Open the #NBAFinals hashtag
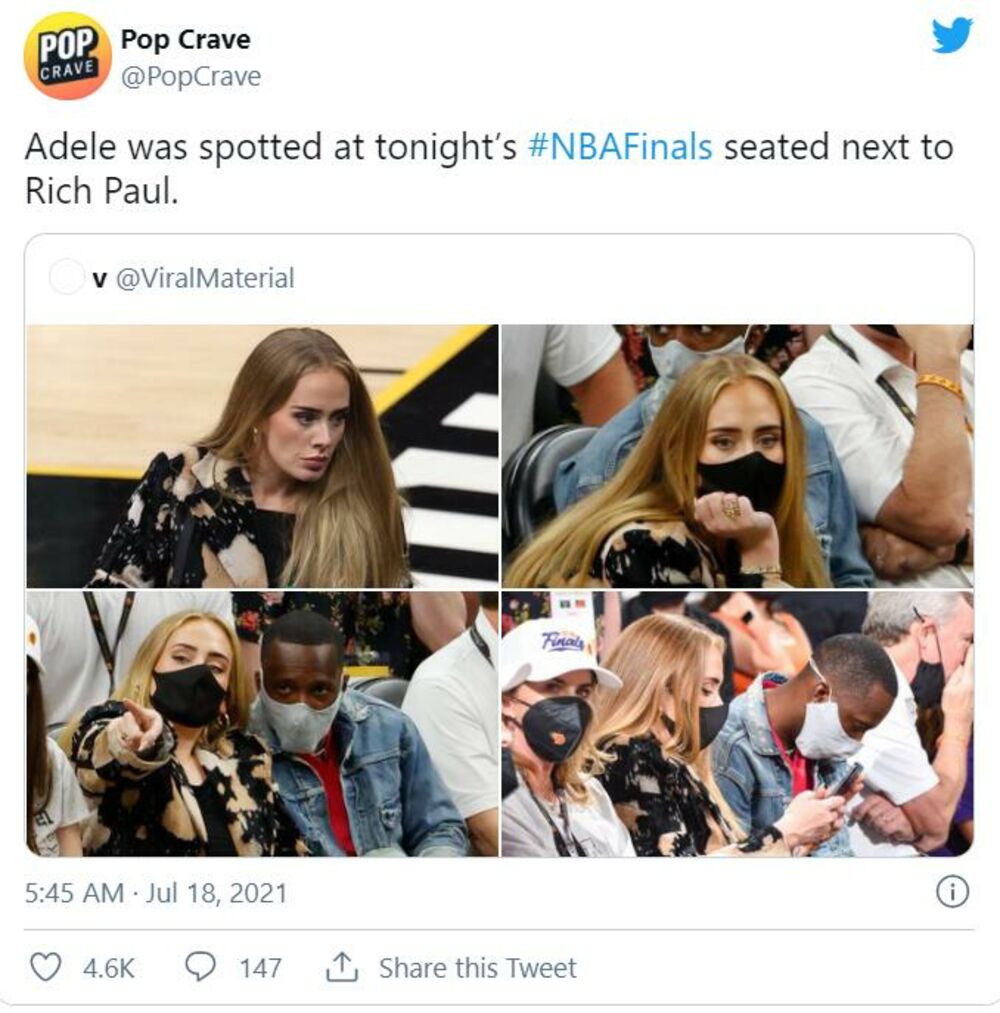 (x=619, y=147)
